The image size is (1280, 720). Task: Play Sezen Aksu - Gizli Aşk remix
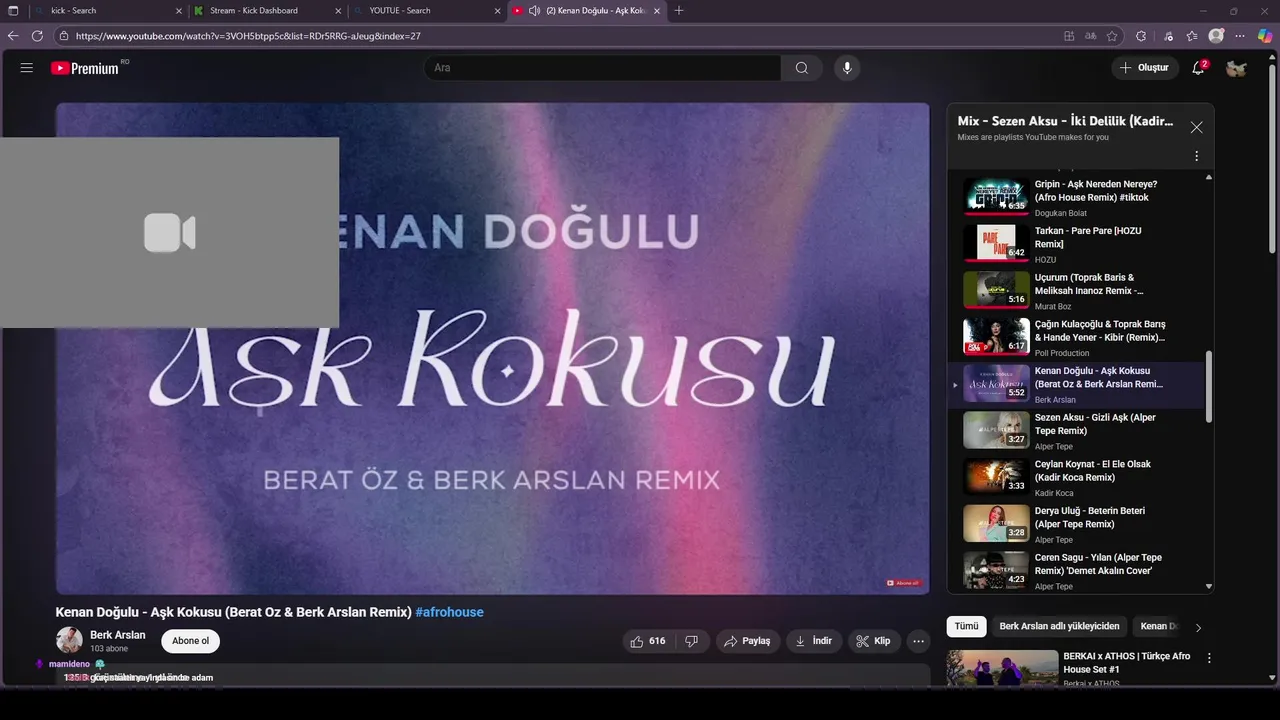[x=1075, y=431]
